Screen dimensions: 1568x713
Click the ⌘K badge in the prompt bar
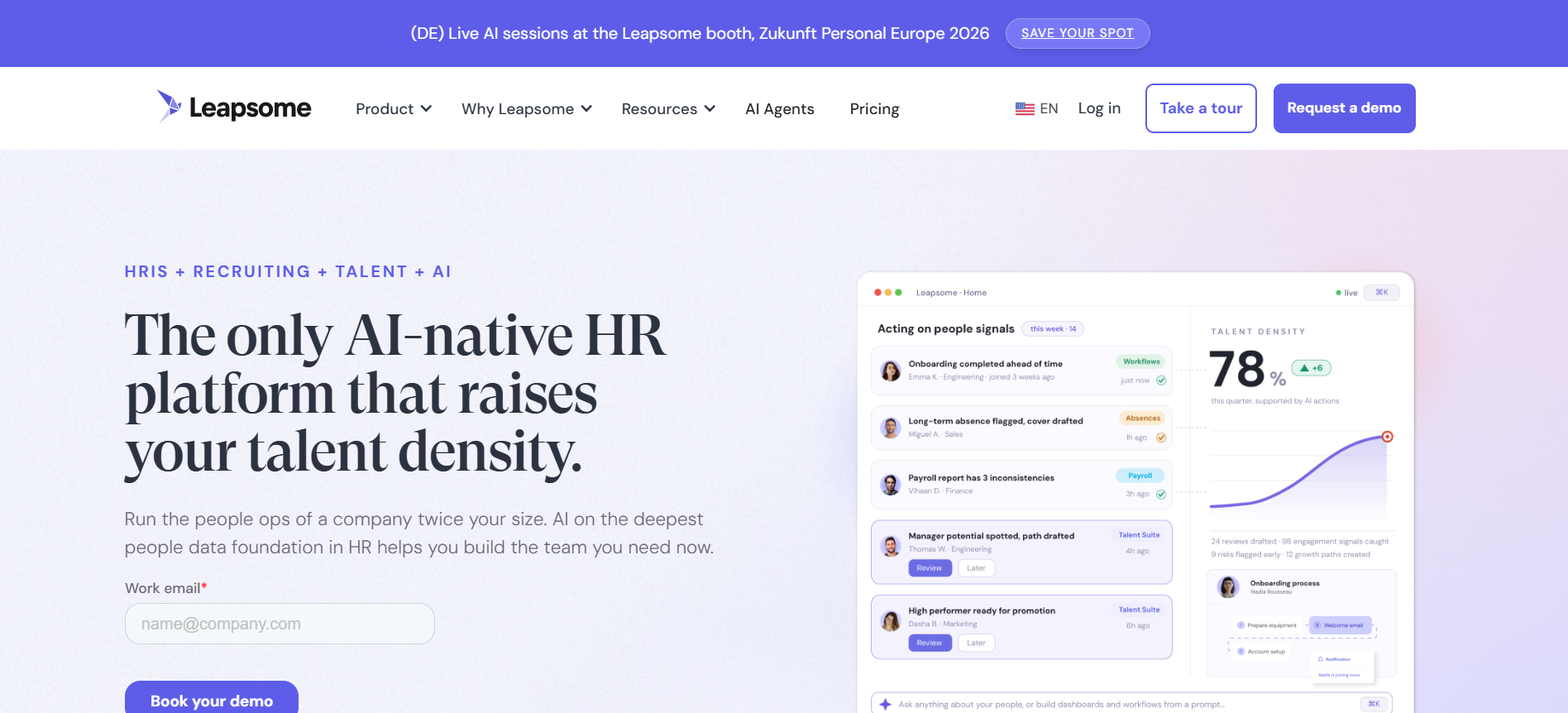pyautogui.click(x=1374, y=704)
